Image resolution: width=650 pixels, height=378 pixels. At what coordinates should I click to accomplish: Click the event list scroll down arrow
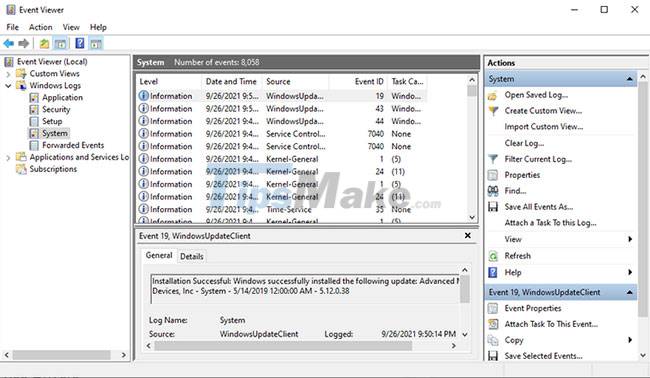pyautogui.click(x=472, y=217)
